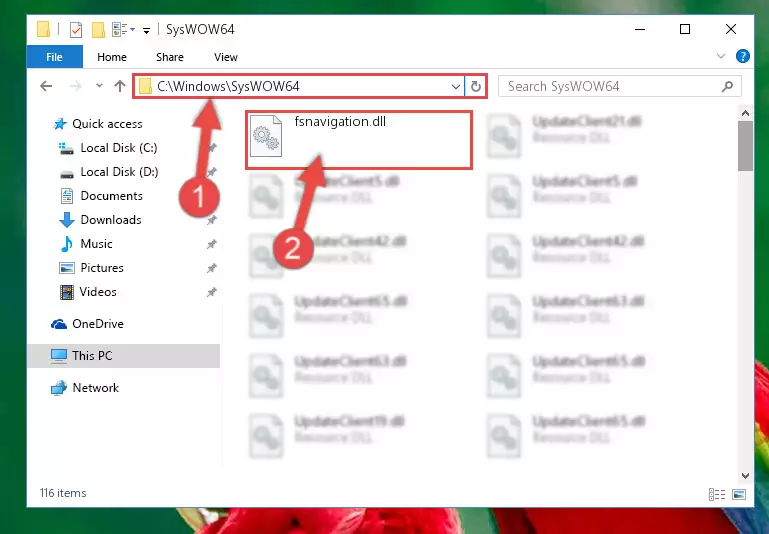
Task: Select OneDrive in navigation pane
Action: pyautogui.click(x=98, y=324)
